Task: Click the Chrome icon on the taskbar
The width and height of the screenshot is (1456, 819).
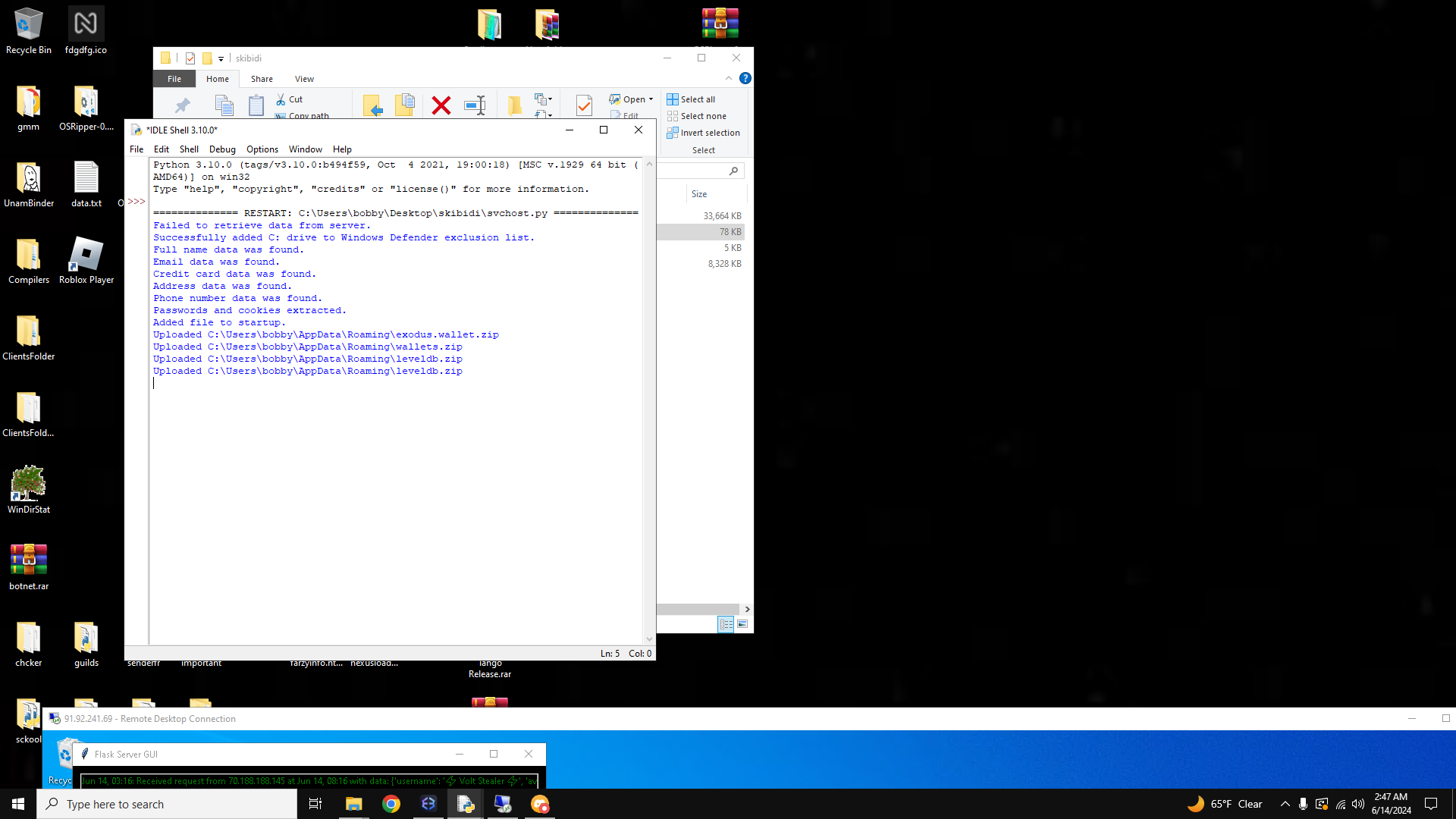Action: click(391, 804)
